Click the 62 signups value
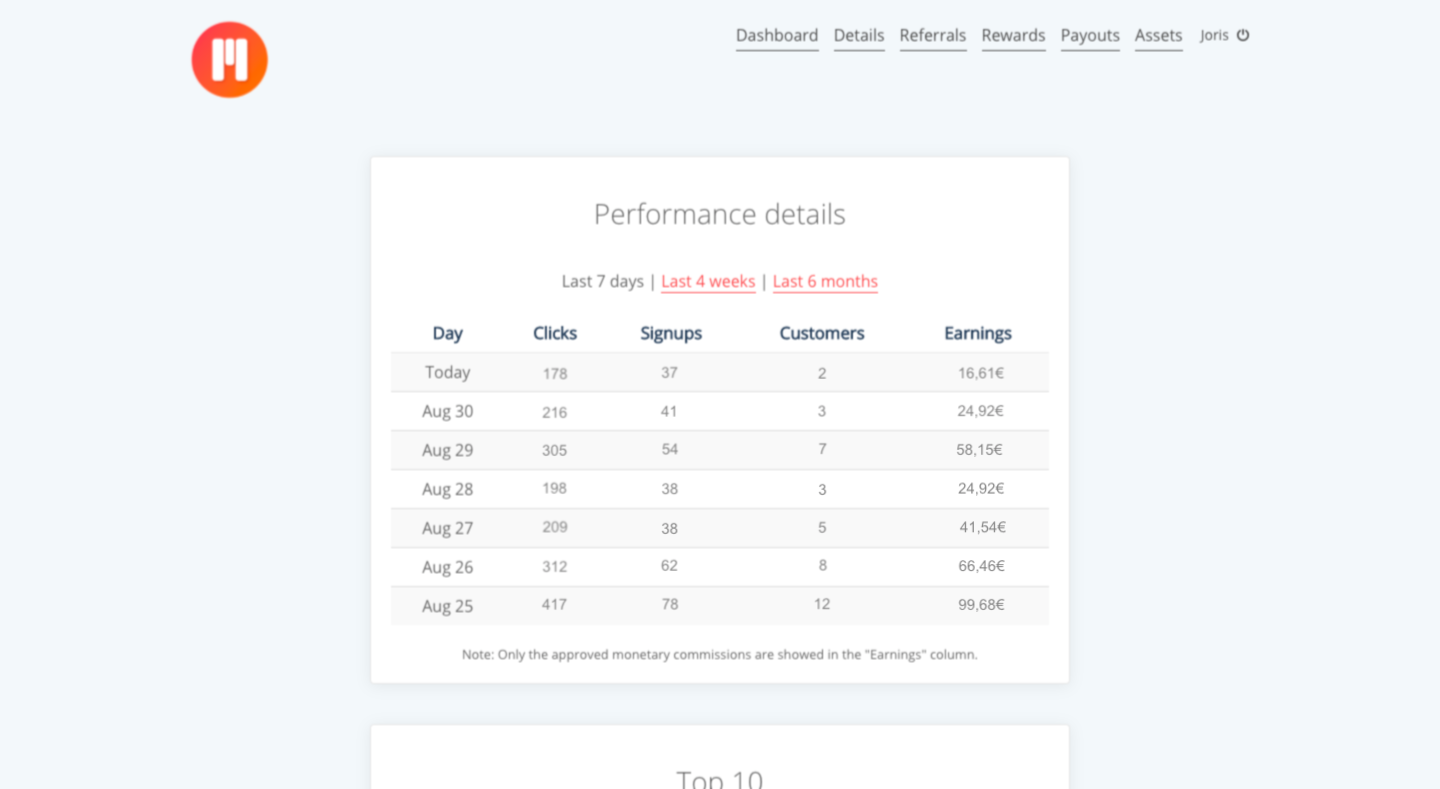Viewport: 1440px width, 789px height. pyautogui.click(x=669, y=565)
